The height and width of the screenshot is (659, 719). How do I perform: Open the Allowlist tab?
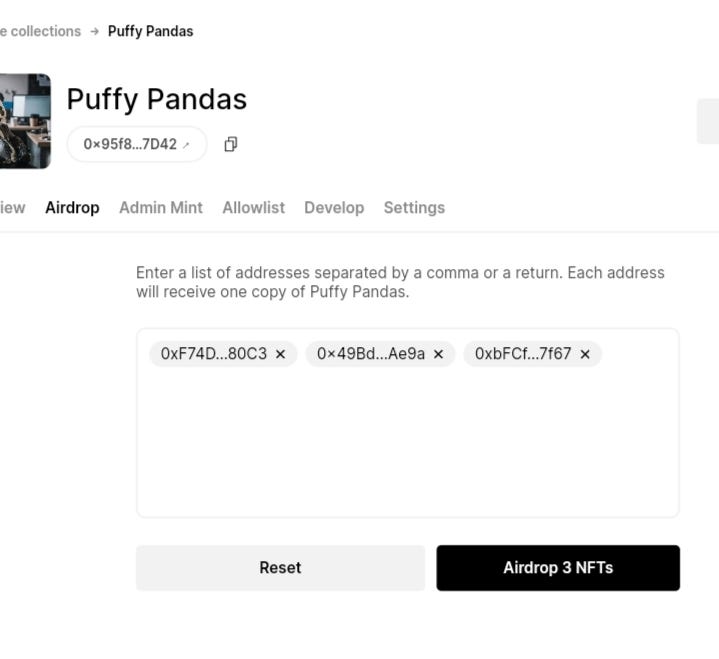254,208
